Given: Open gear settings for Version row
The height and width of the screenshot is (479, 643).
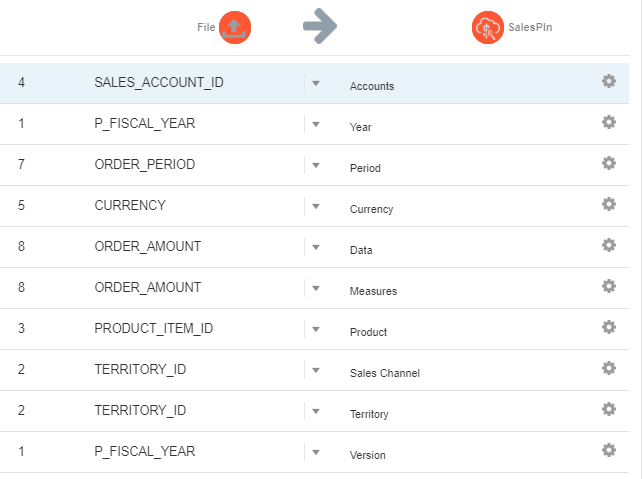Looking at the screenshot, I should pyautogui.click(x=608, y=450).
